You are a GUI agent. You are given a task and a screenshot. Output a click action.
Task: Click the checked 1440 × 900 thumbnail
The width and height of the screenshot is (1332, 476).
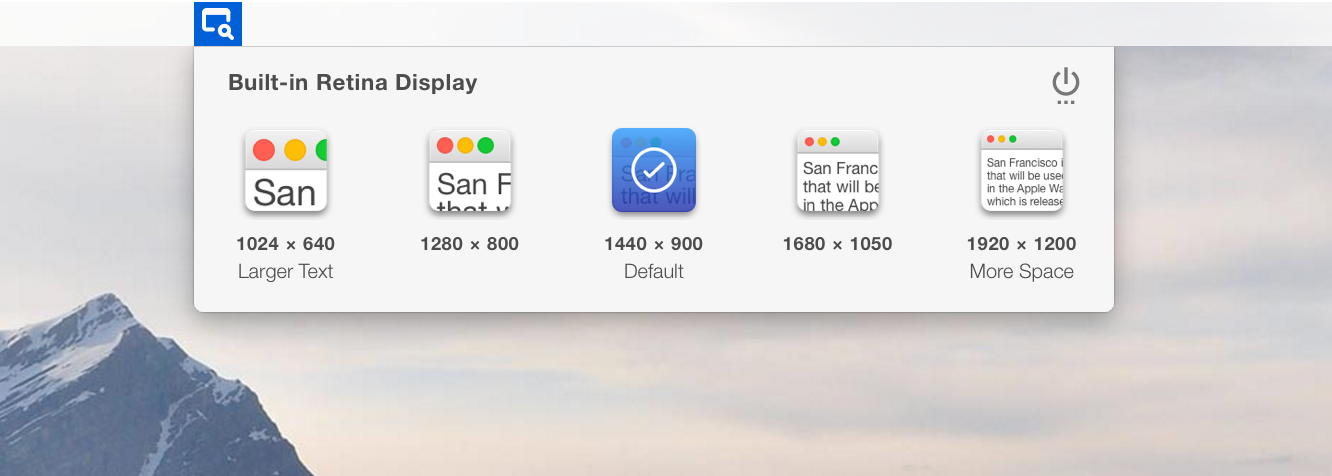click(x=654, y=170)
